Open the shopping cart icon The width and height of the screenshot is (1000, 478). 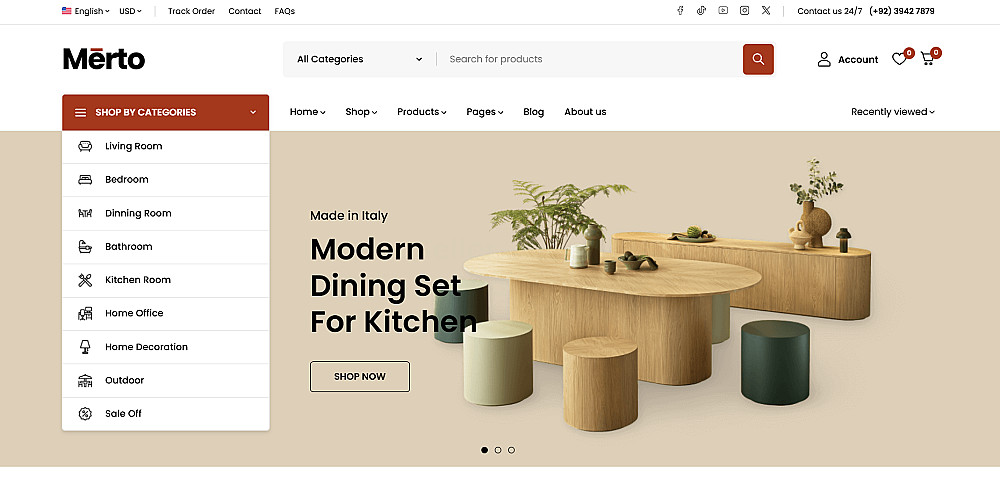click(927, 59)
